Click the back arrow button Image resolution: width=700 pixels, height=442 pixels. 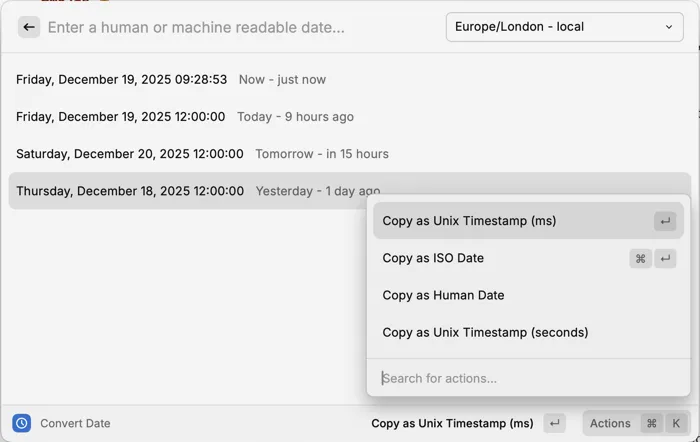(29, 28)
